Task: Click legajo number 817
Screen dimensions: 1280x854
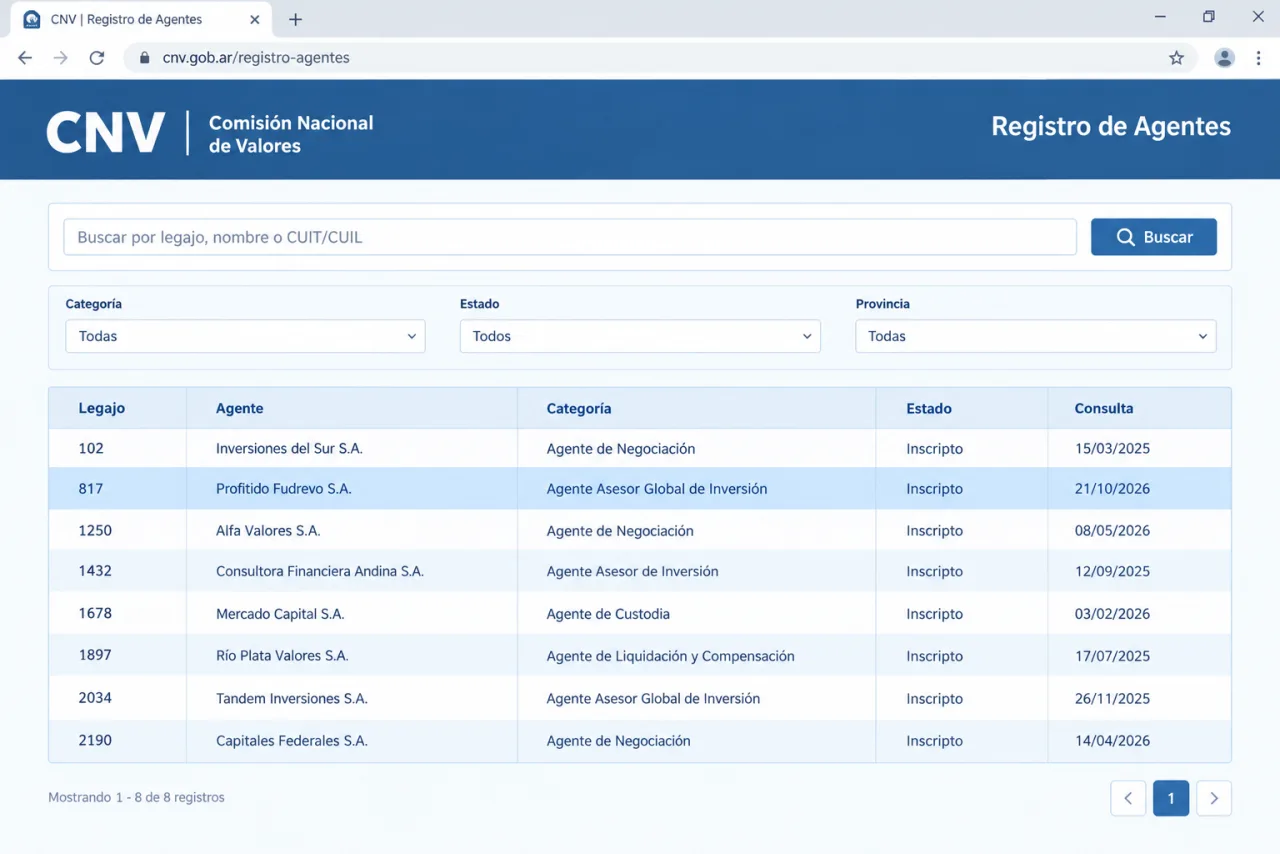Action: tap(91, 489)
